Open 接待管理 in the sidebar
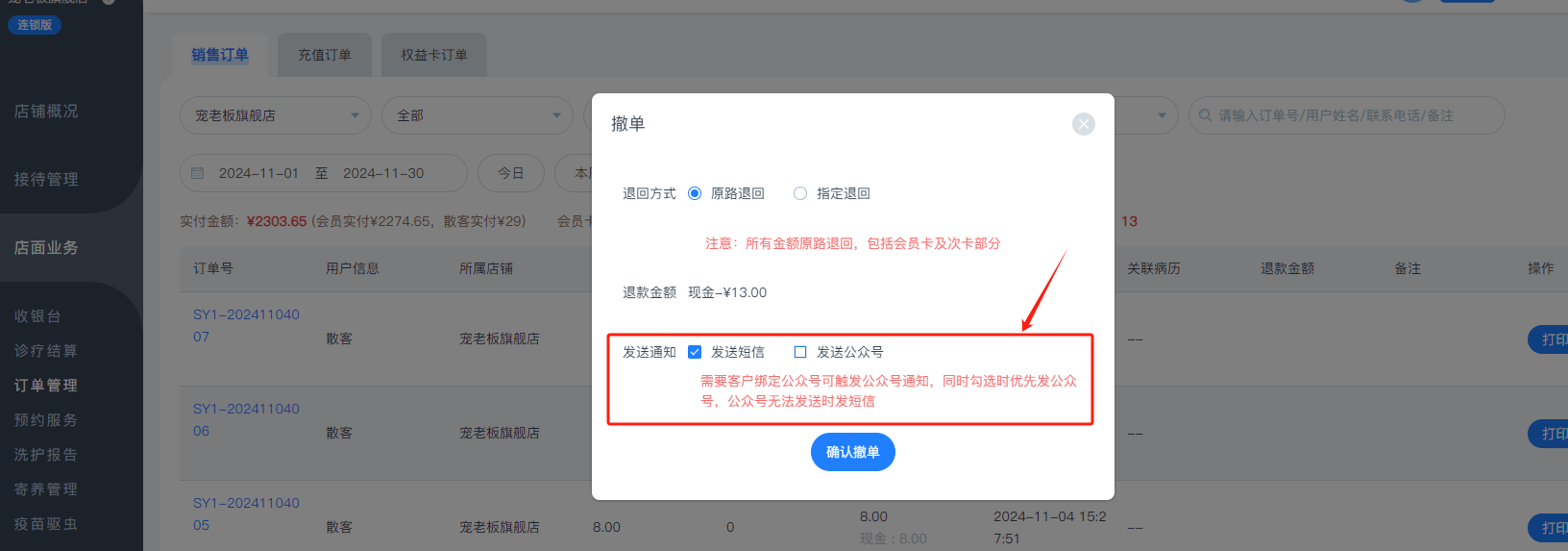The image size is (1568, 551). pos(46,180)
